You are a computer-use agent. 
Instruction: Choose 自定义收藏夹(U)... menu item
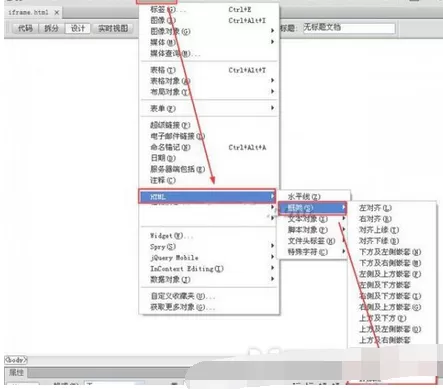(209, 296)
